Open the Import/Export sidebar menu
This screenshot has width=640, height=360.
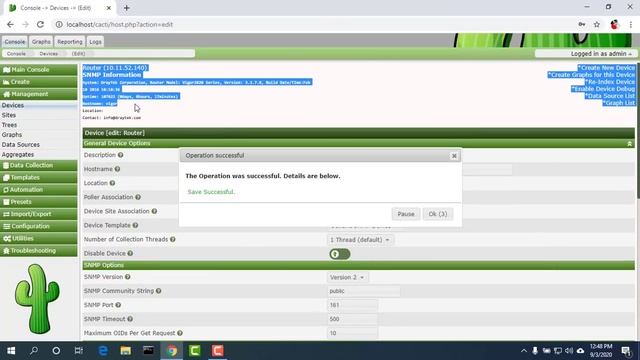(x=39, y=214)
